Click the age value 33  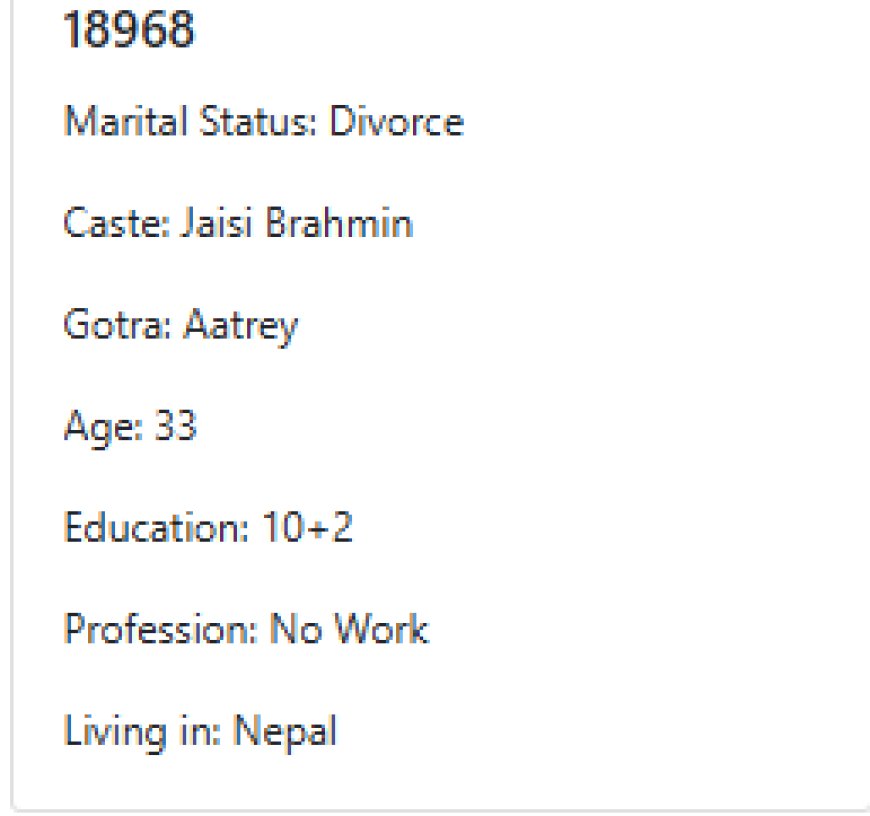click(175, 425)
